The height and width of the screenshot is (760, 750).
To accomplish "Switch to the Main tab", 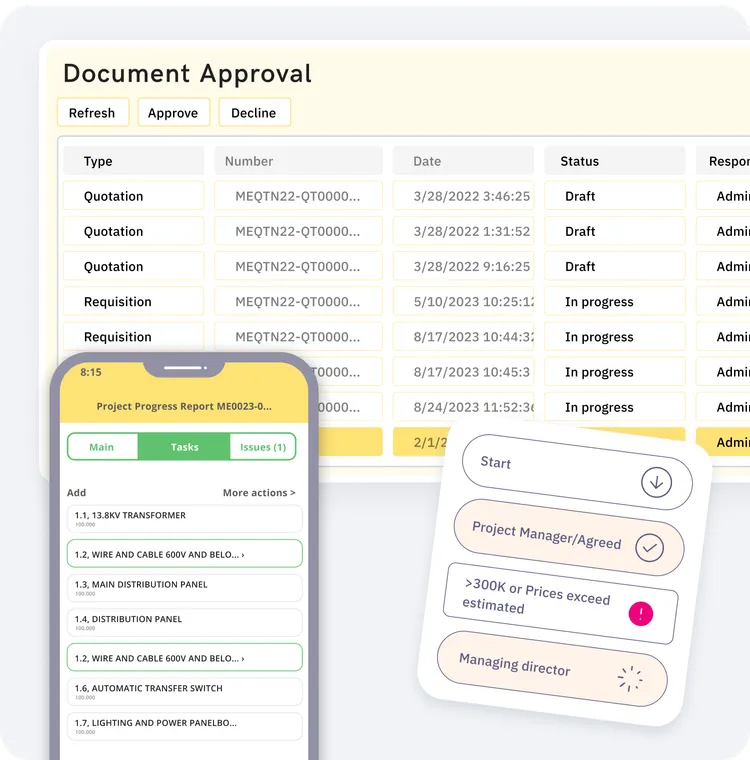I will 102,447.
